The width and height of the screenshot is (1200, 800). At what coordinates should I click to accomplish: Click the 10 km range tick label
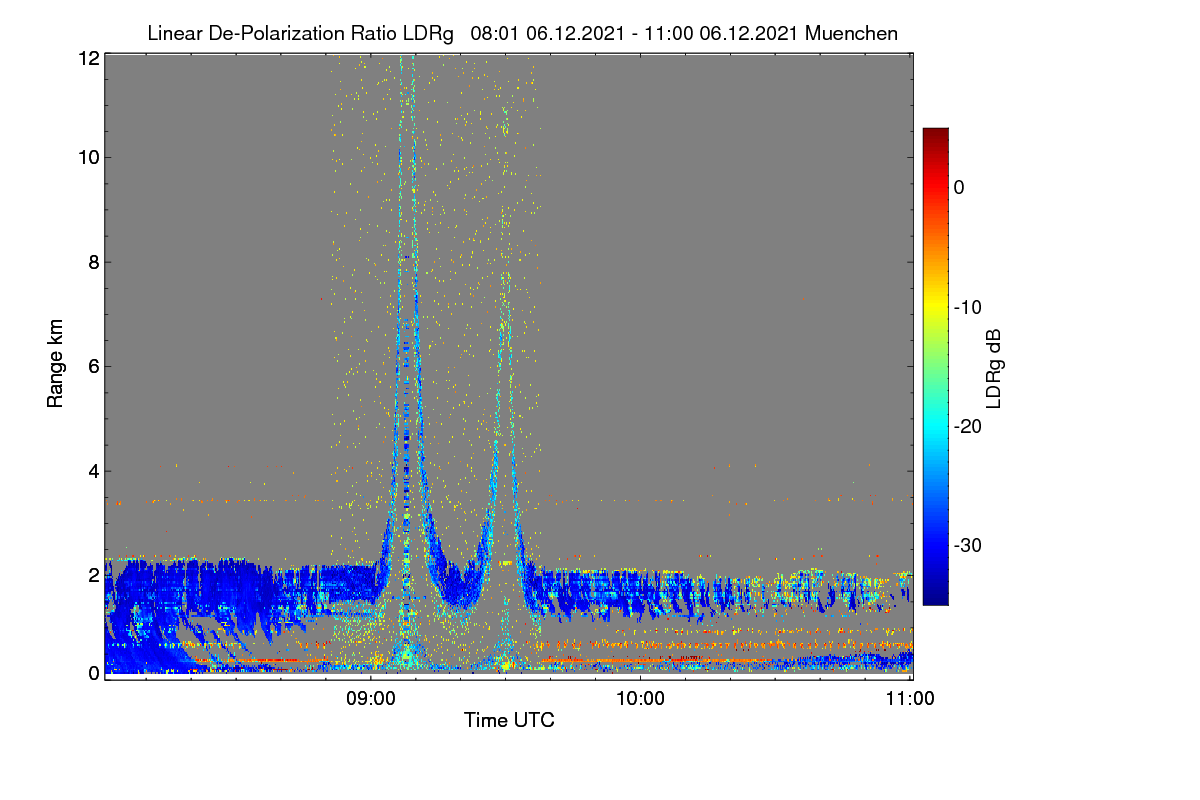88,157
